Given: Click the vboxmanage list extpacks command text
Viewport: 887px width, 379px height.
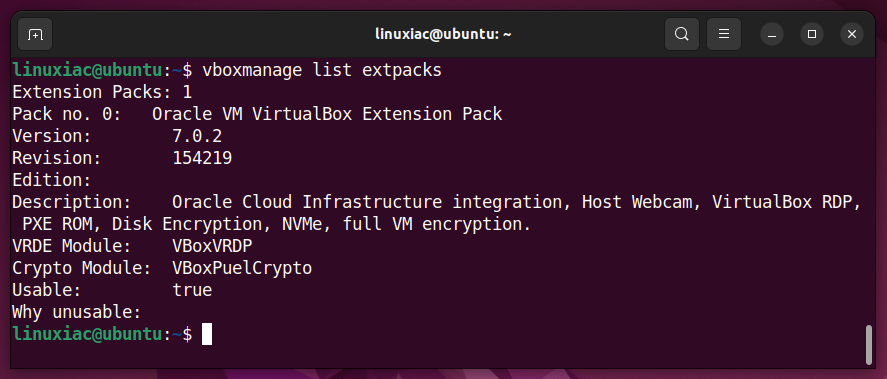Looking at the screenshot, I should tap(322, 71).
